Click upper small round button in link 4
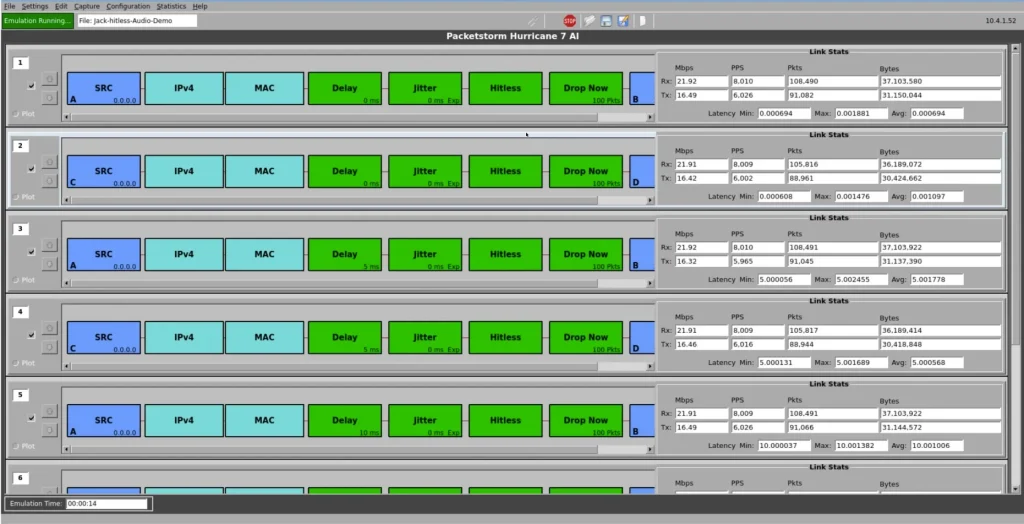Image resolution: width=1024 pixels, height=524 pixels. coord(50,328)
